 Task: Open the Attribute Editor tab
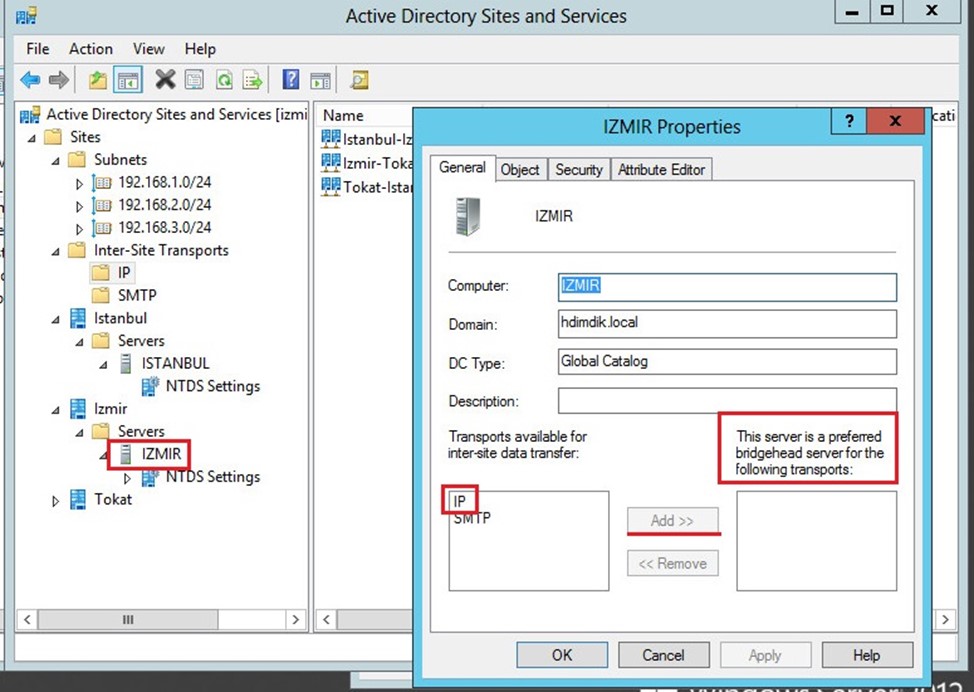(x=662, y=170)
